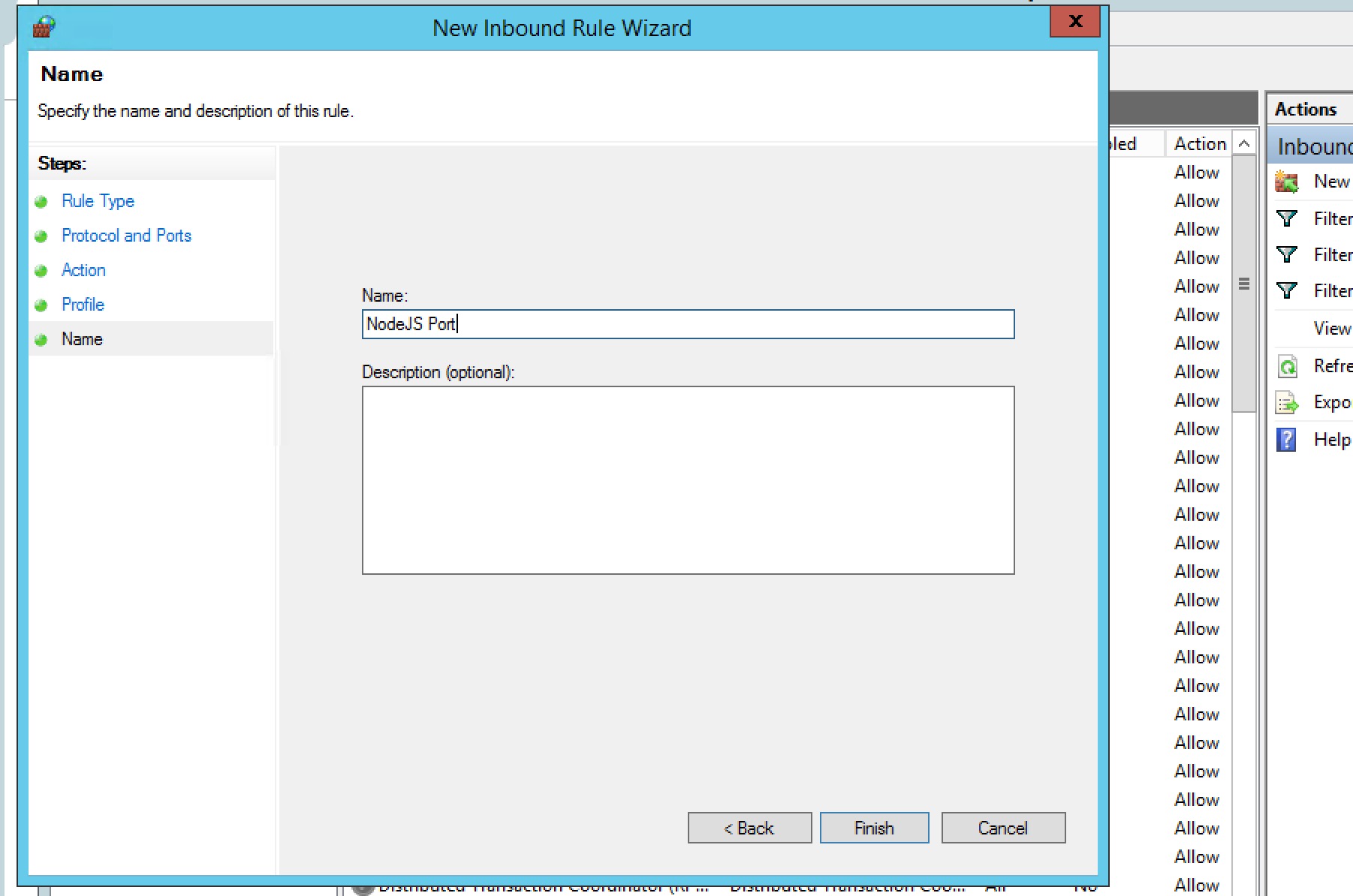Click the third Filter funnel icon

tap(1286, 290)
